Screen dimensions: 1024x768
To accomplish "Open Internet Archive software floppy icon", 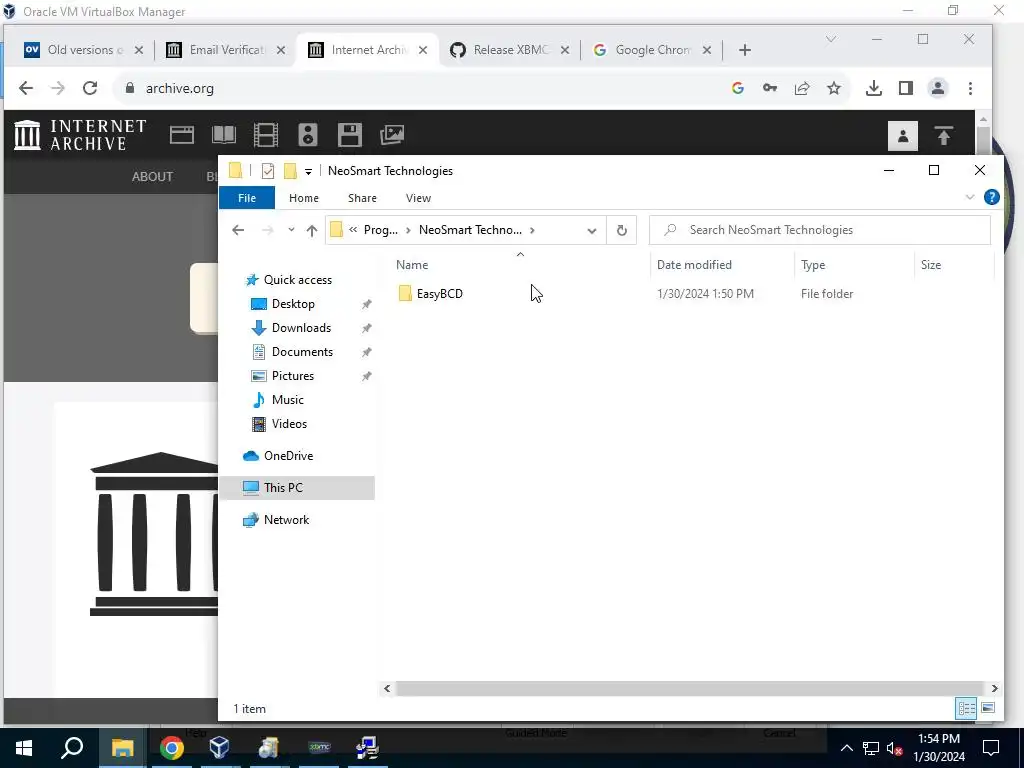I will point(349,135).
